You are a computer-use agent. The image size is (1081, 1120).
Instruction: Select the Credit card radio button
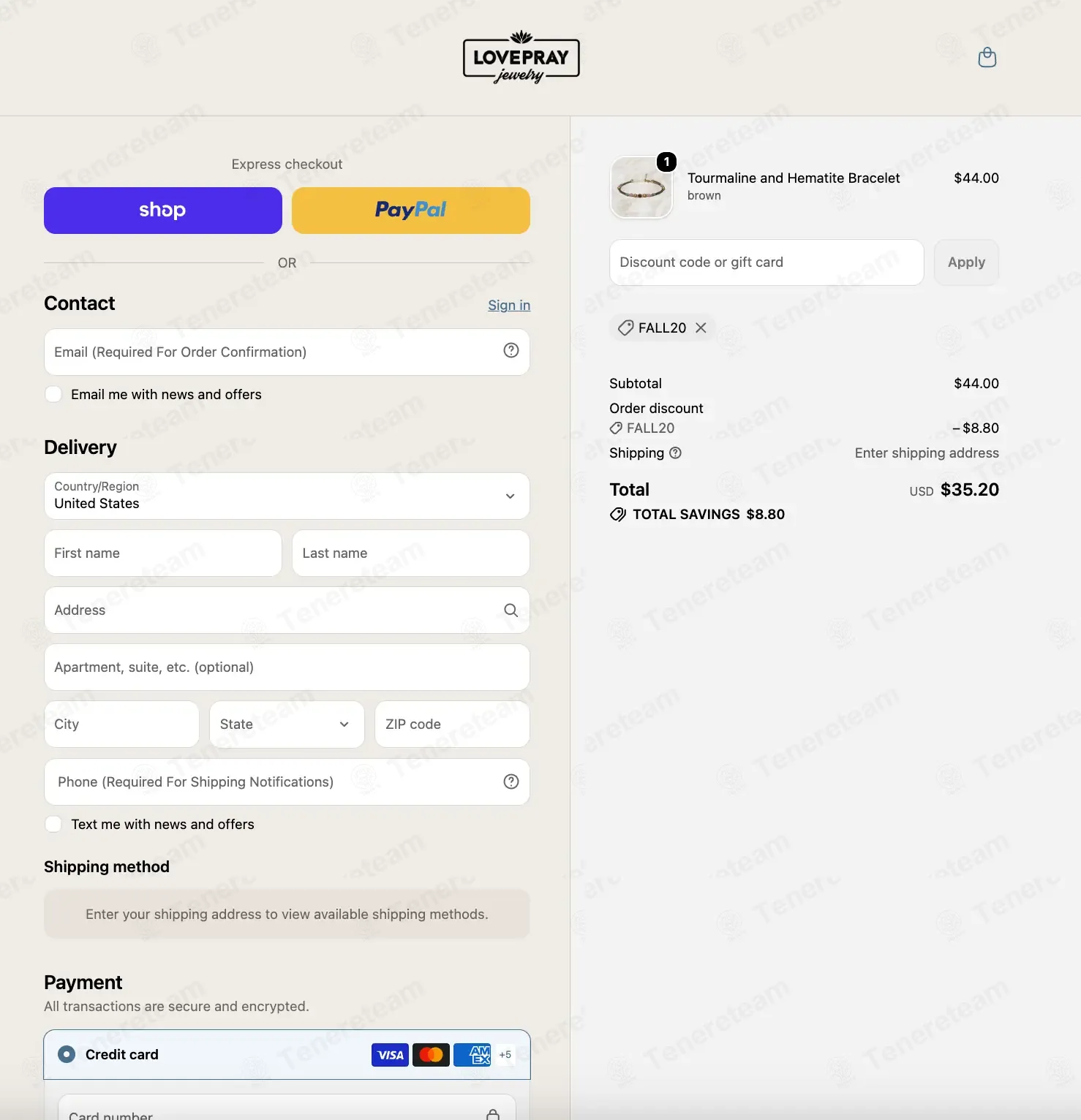point(67,1054)
